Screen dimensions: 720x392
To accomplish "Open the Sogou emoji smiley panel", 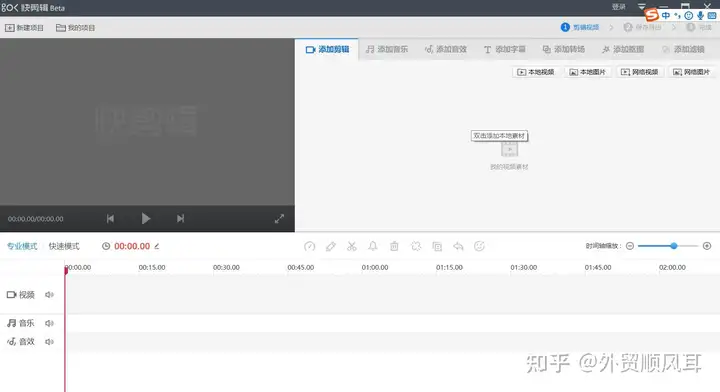I will (x=688, y=16).
